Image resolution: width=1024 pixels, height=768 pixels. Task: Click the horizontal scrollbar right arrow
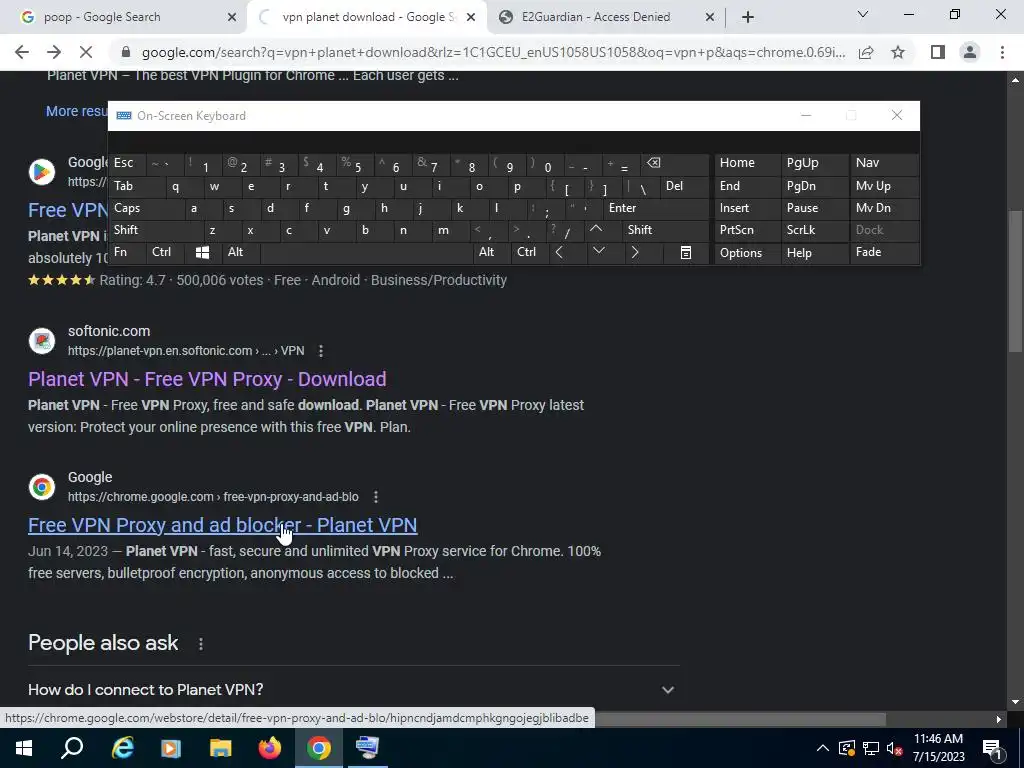(x=999, y=720)
